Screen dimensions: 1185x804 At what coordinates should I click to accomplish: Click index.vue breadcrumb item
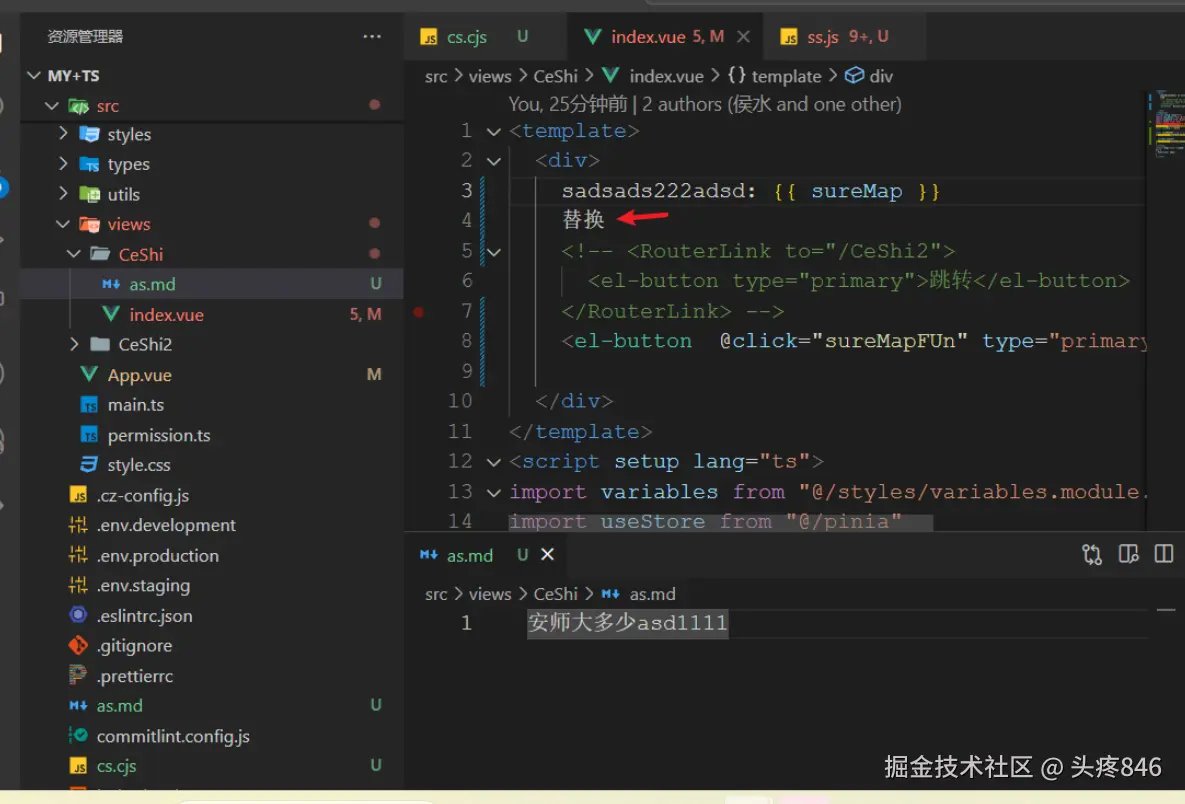point(654,76)
